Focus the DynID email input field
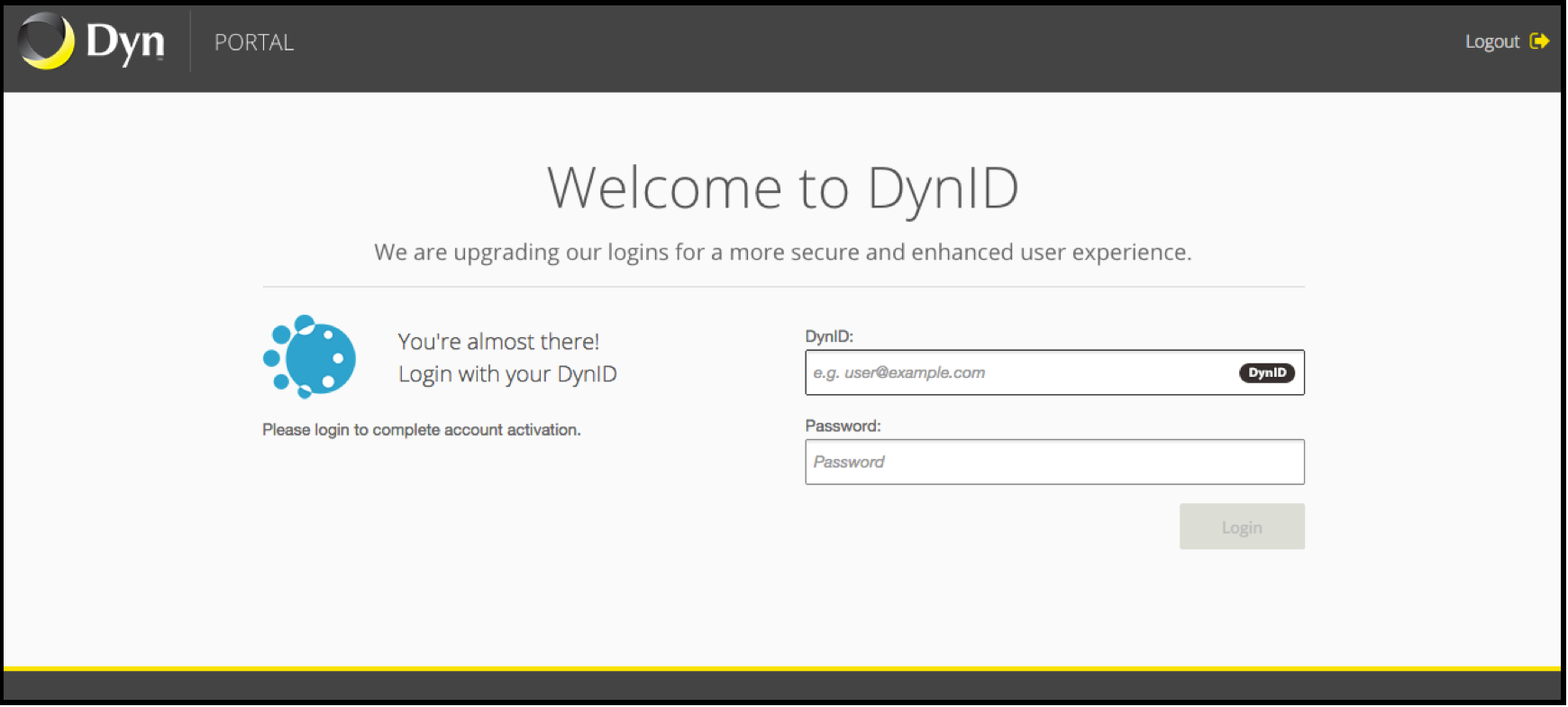The image size is (1568, 707). 1054,372
